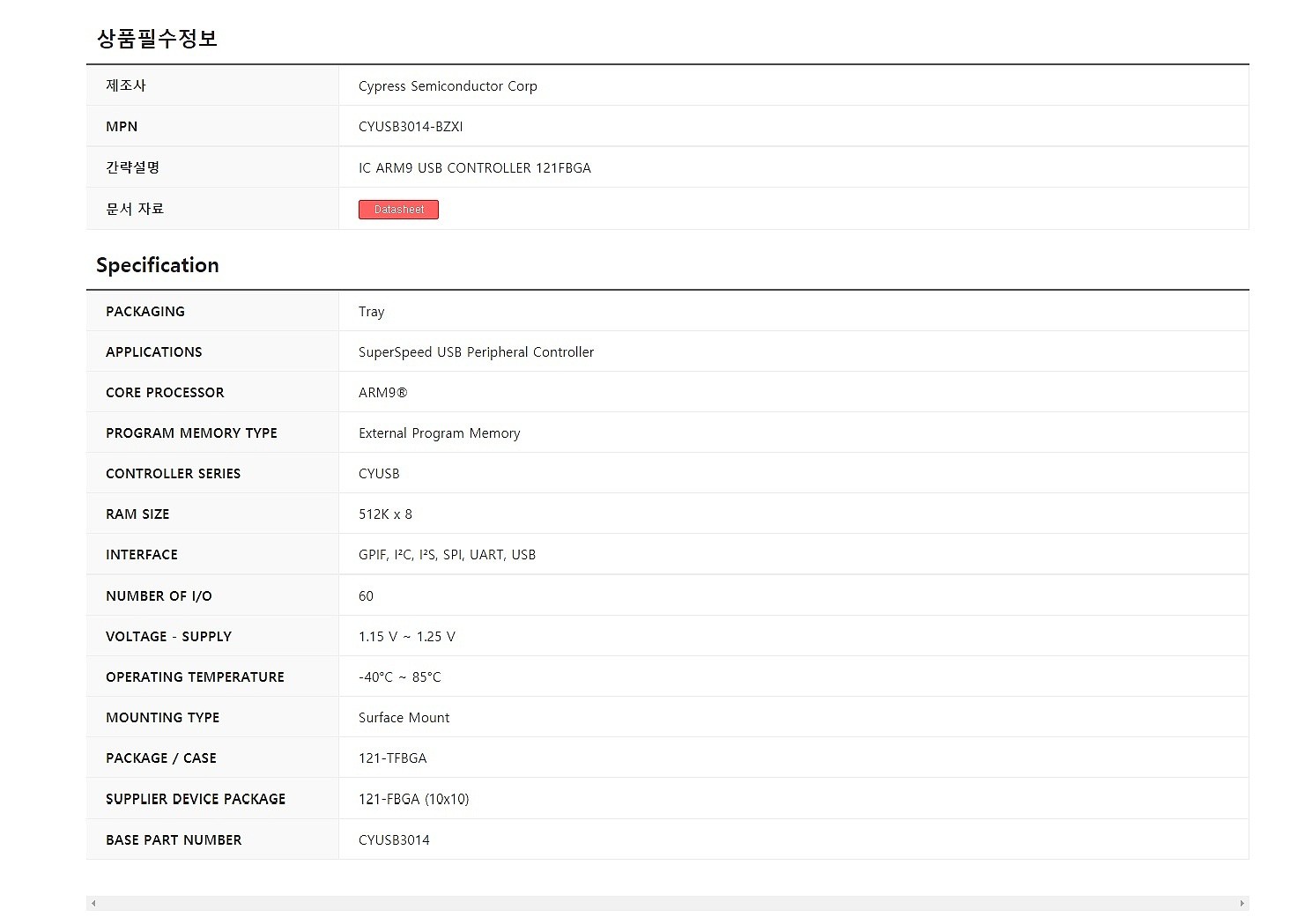Screen dimensions: 1312x924
Task: Select the I/O count value 60
Action: tap(366, 596)
